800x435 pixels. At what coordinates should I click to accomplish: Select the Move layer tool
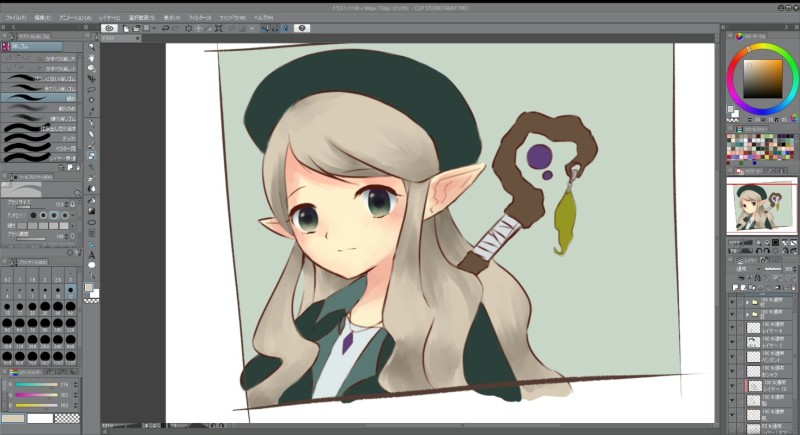[92, 79]
